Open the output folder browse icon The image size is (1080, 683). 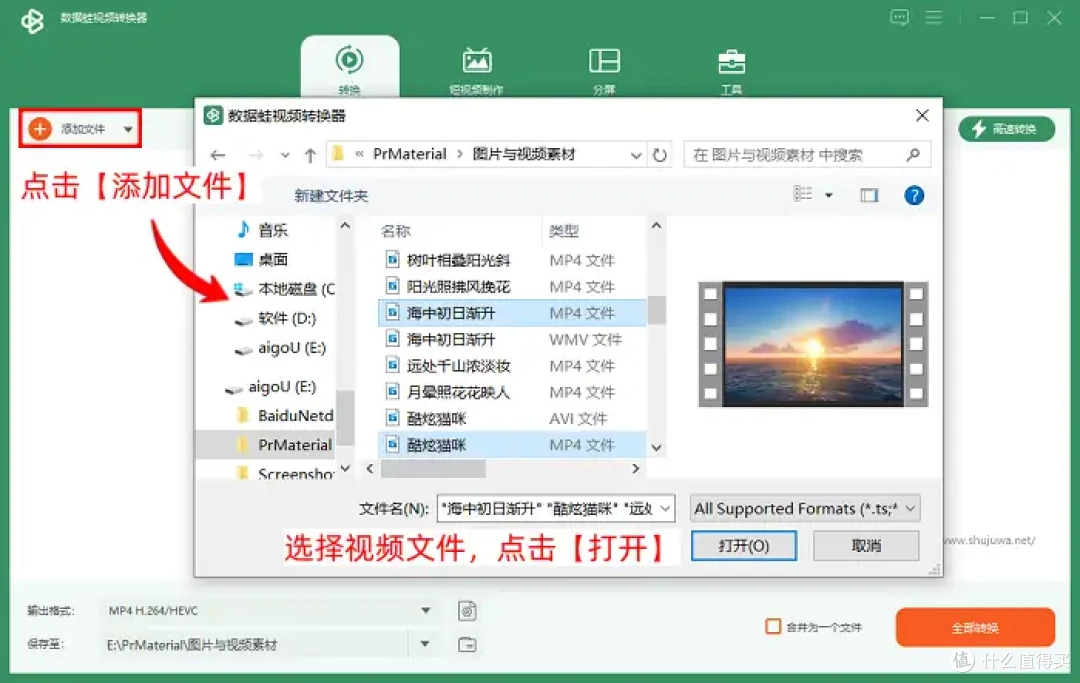click(468, 644)
